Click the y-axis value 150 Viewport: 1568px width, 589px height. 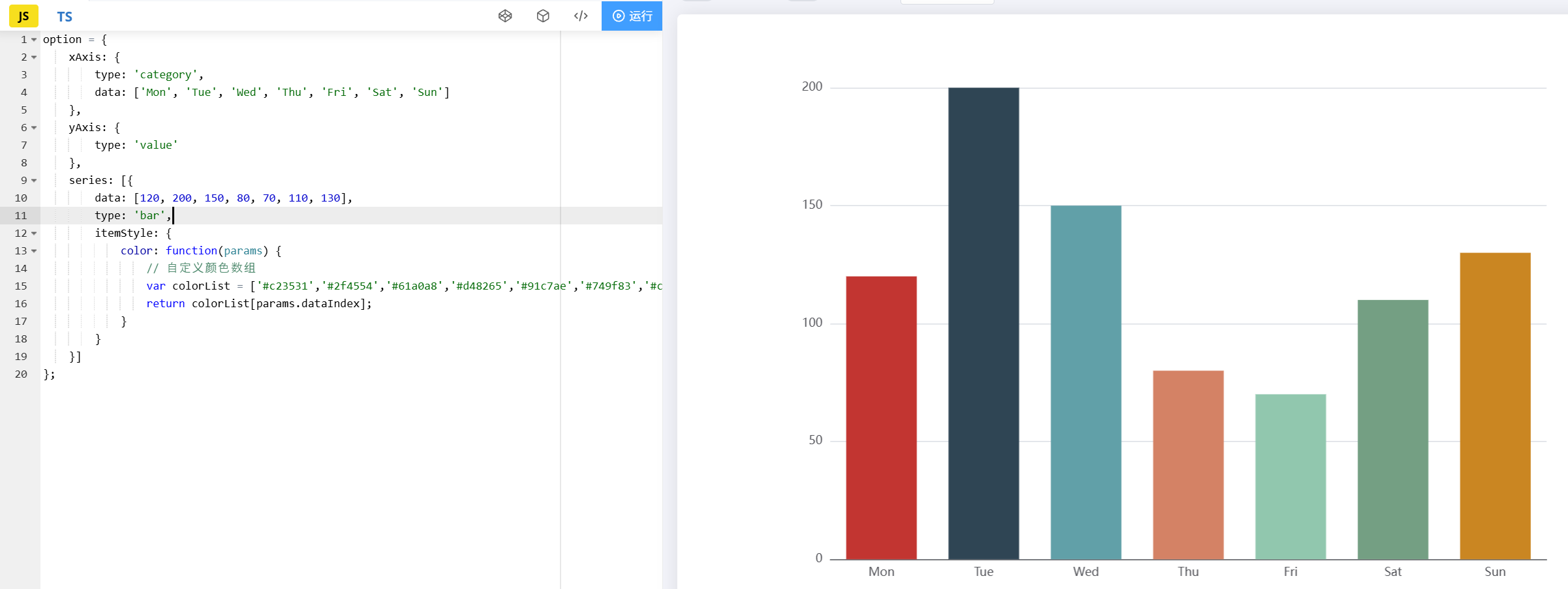(812, 205)
